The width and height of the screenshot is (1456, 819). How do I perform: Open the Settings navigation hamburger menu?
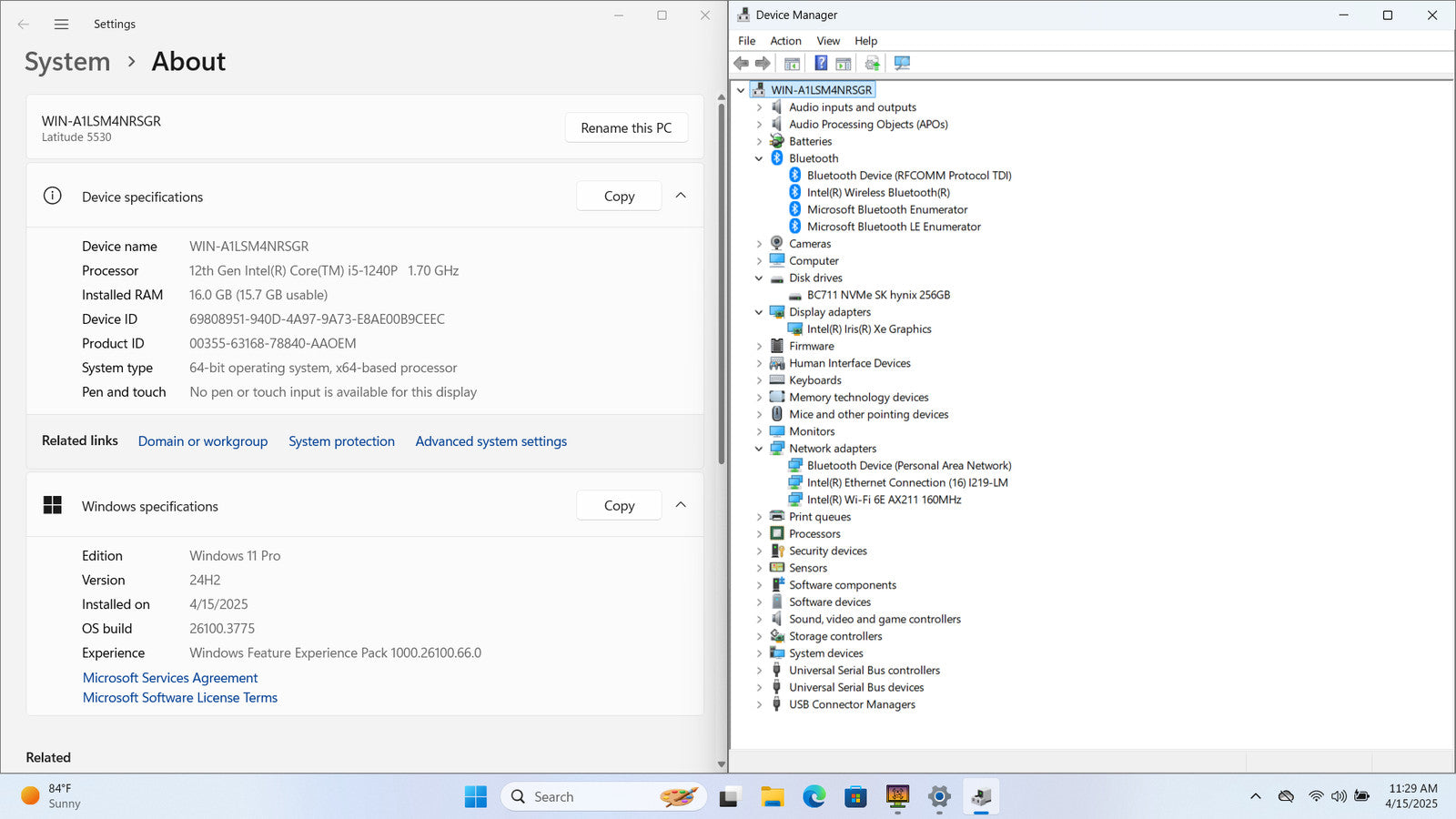61,25
